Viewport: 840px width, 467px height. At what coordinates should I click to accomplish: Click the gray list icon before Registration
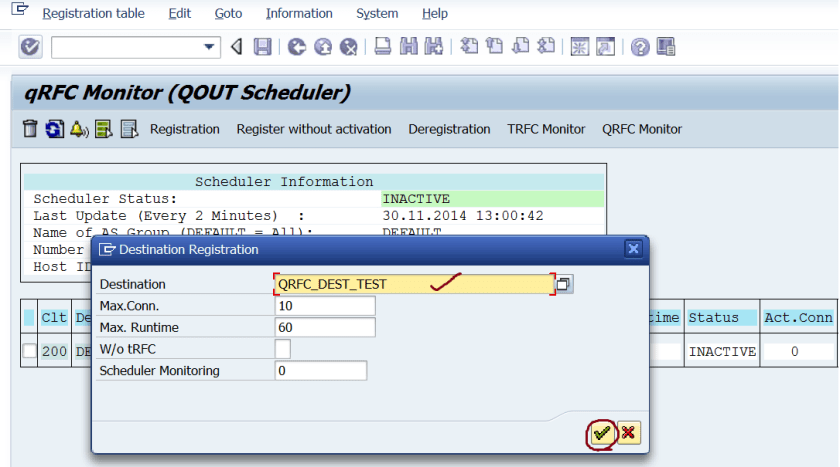[129, 129]
